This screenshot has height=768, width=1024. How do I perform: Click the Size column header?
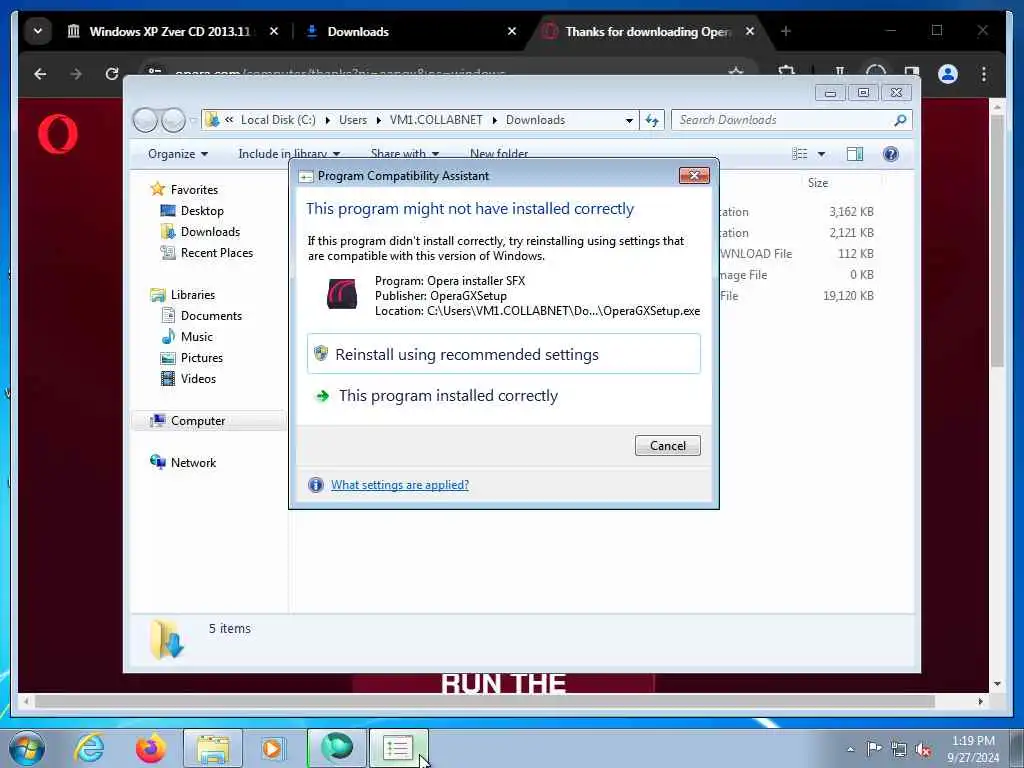[x=818, y=183]
